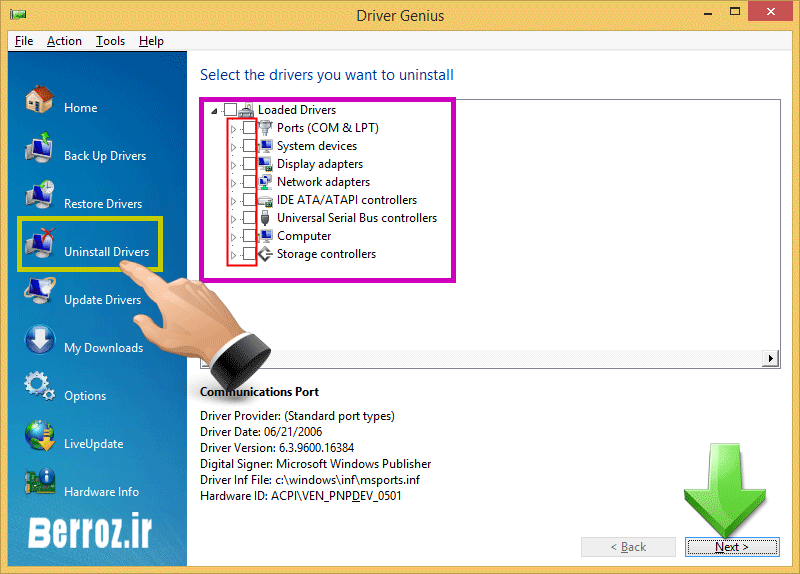Click the IDE ATA/ATAPI controllers icon

tap(265, 201)
